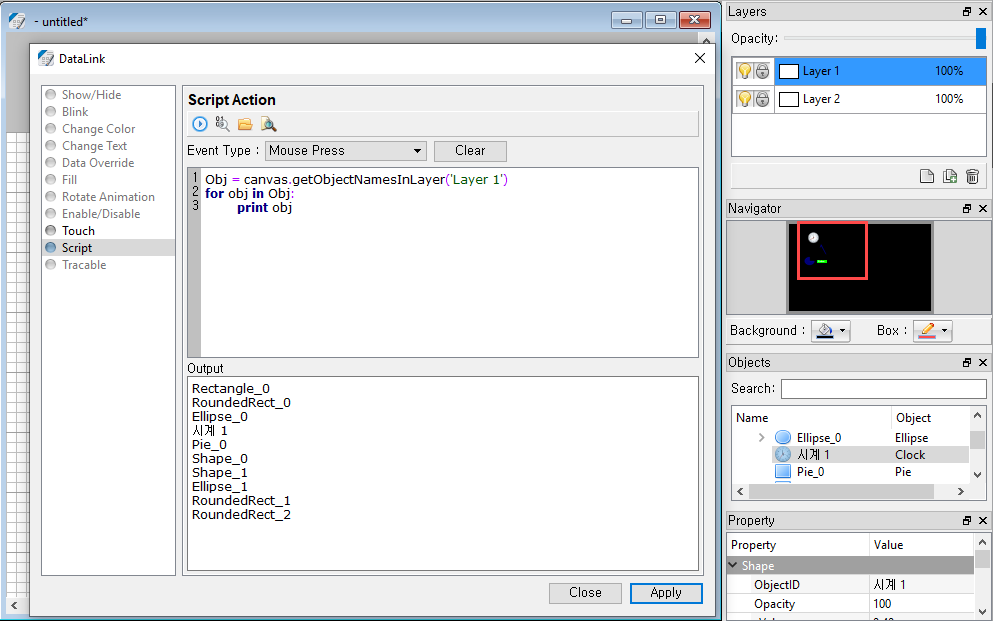The width and height of the screenshot is (993, 621).
Task: Toggle Layer 1 visibility light bulb
Action: tap(745, 71)
